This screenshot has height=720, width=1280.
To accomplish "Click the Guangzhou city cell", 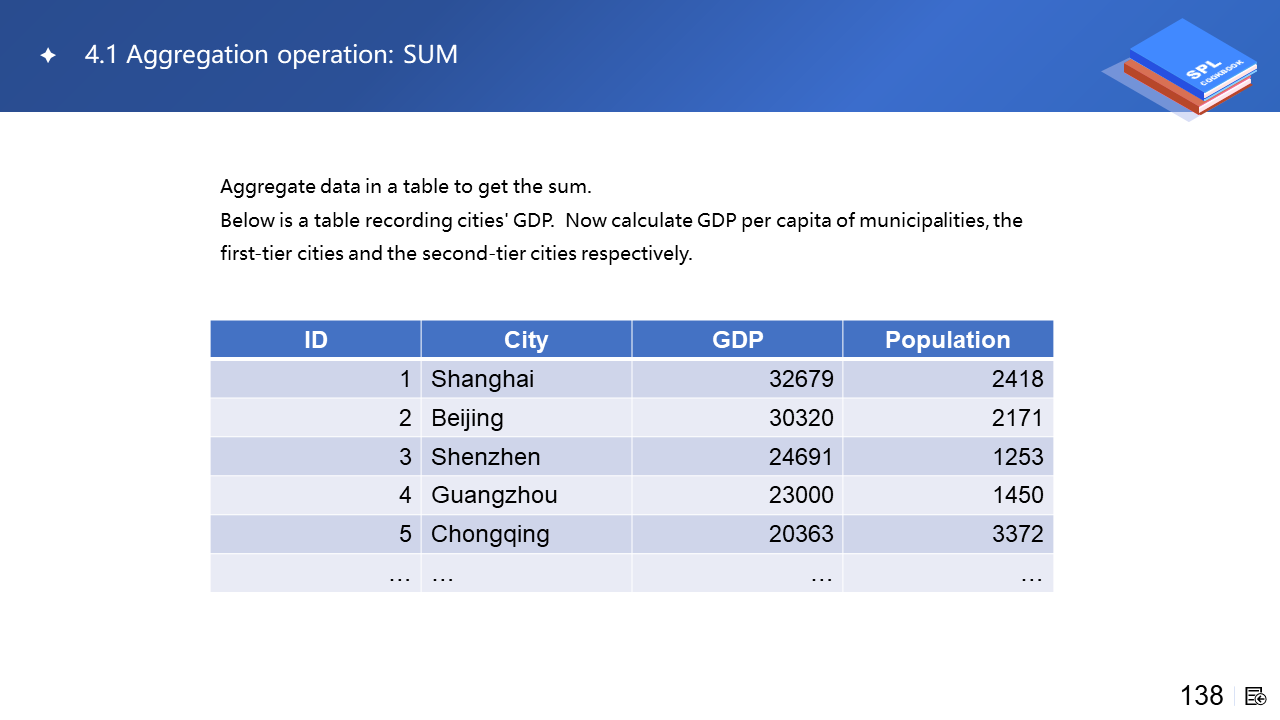I will click(494, 495).
